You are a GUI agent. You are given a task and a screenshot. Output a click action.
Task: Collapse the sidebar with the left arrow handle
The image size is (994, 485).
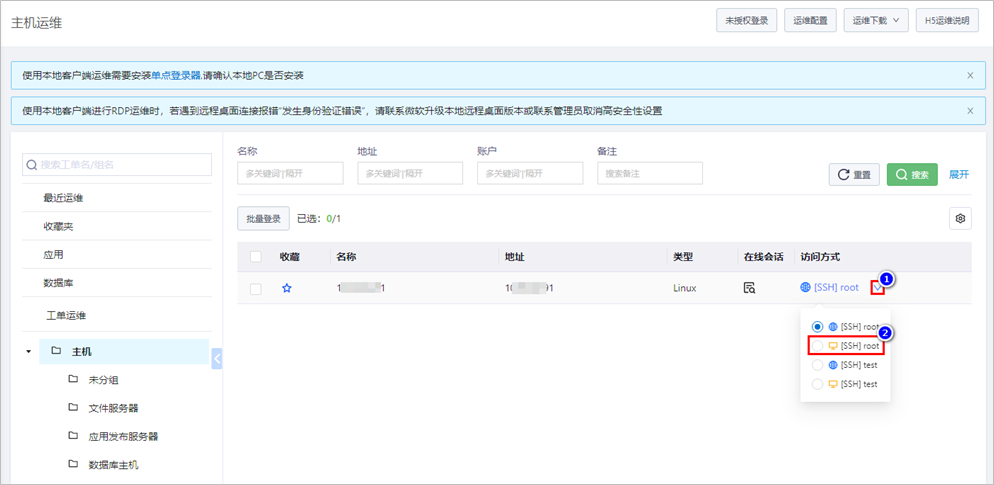217,358
